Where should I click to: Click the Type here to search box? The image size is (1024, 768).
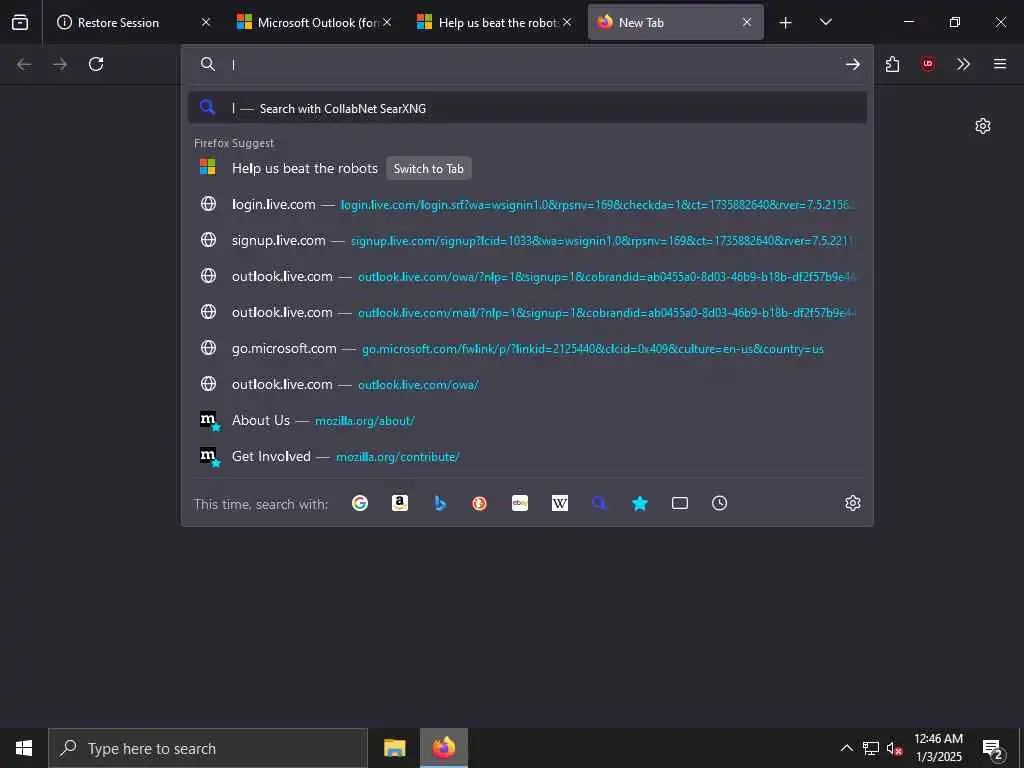(208, 748)
